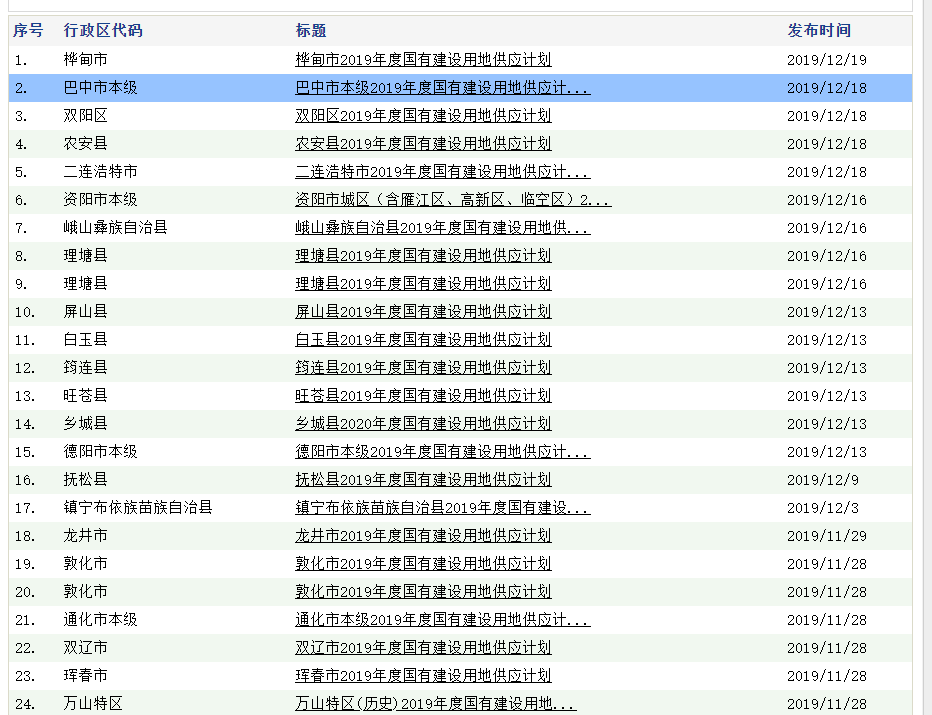Open link 资阳市城区（含雁江区、高新区、临空区）2...
This screenshot has width=932, height=715.
click(x=453, y=200)
